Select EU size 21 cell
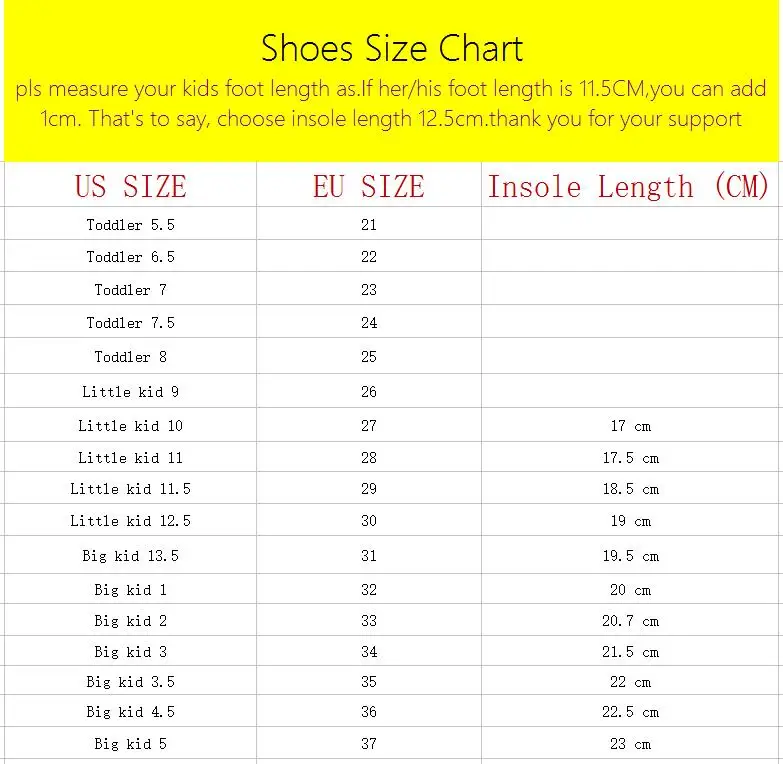The height and width of the screenshot is (764, 783). click(x=369, y=225)
